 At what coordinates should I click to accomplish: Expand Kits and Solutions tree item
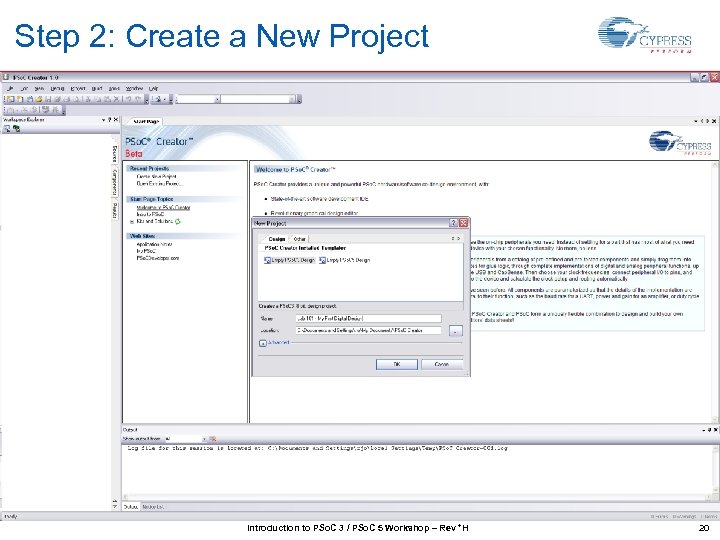(132, 222)
